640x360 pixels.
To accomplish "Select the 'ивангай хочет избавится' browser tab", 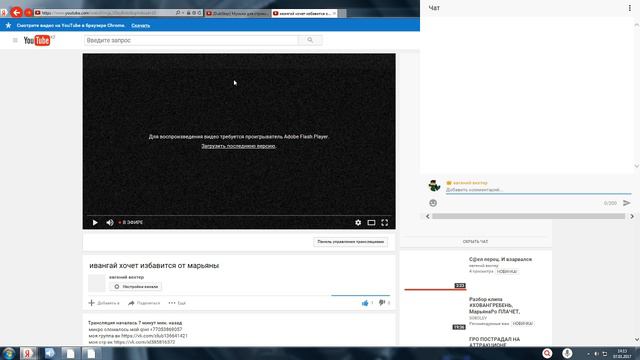I will 304,13.
